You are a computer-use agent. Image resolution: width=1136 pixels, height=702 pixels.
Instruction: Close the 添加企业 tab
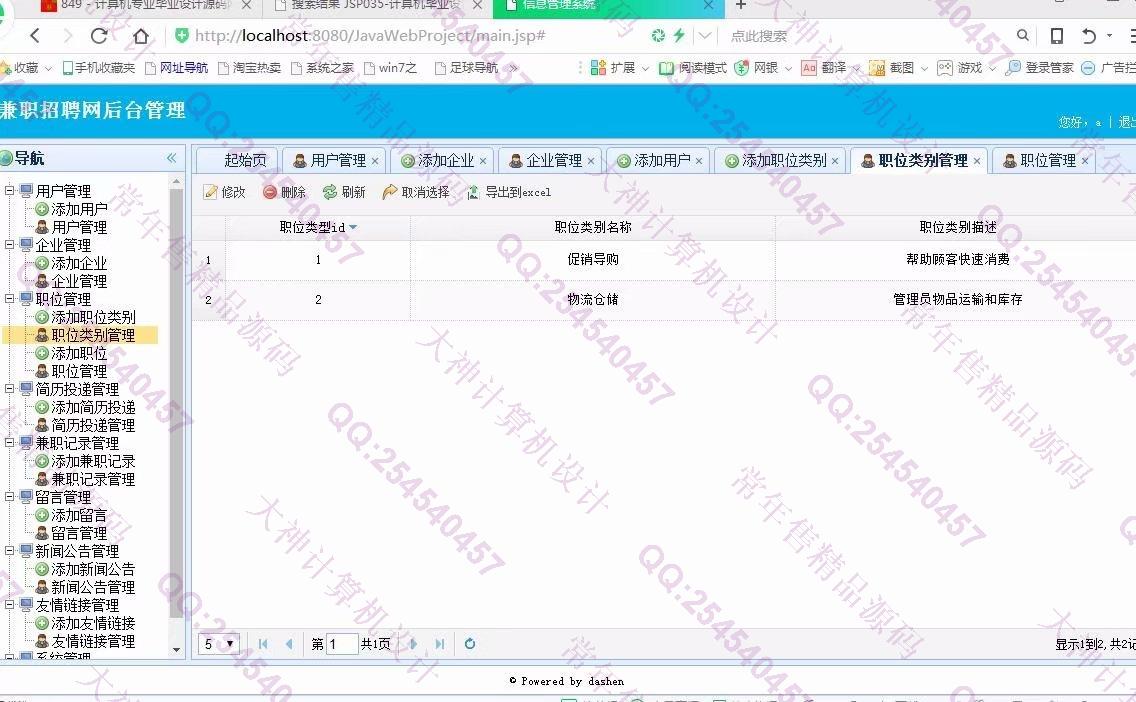coord(483,161)
